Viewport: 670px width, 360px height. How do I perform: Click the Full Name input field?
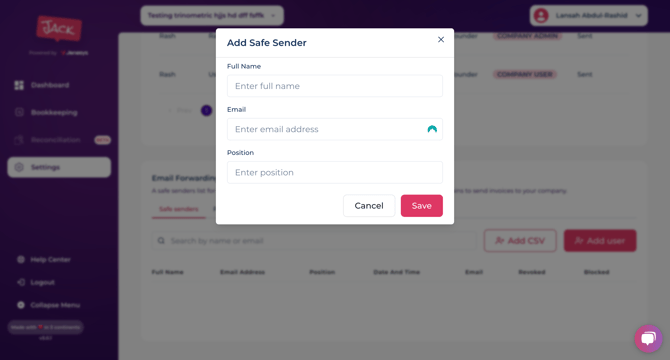(335, 86)
